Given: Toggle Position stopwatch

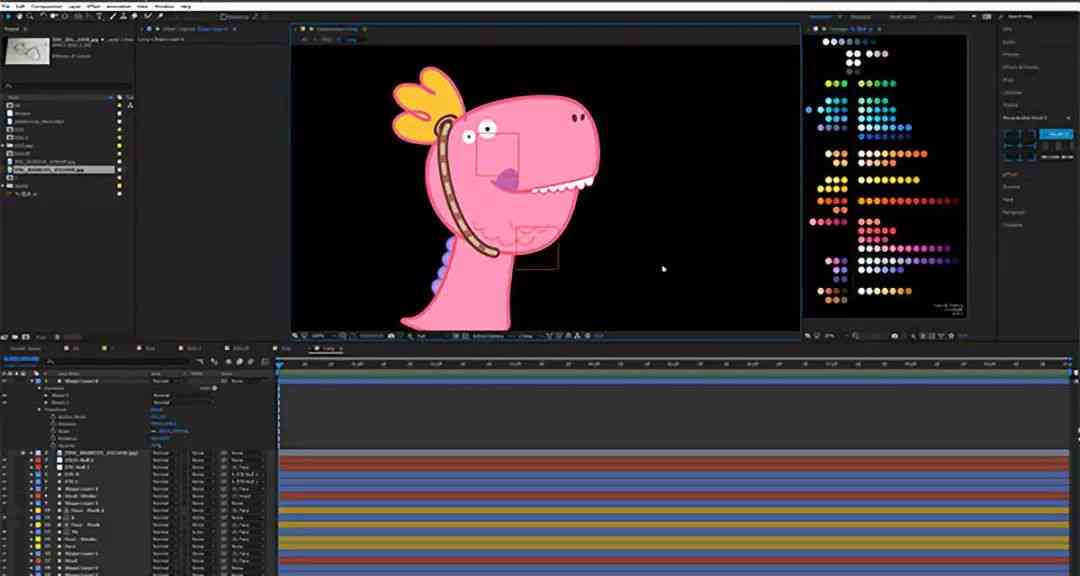Looking at the screenshot, I should coord(52,424).
